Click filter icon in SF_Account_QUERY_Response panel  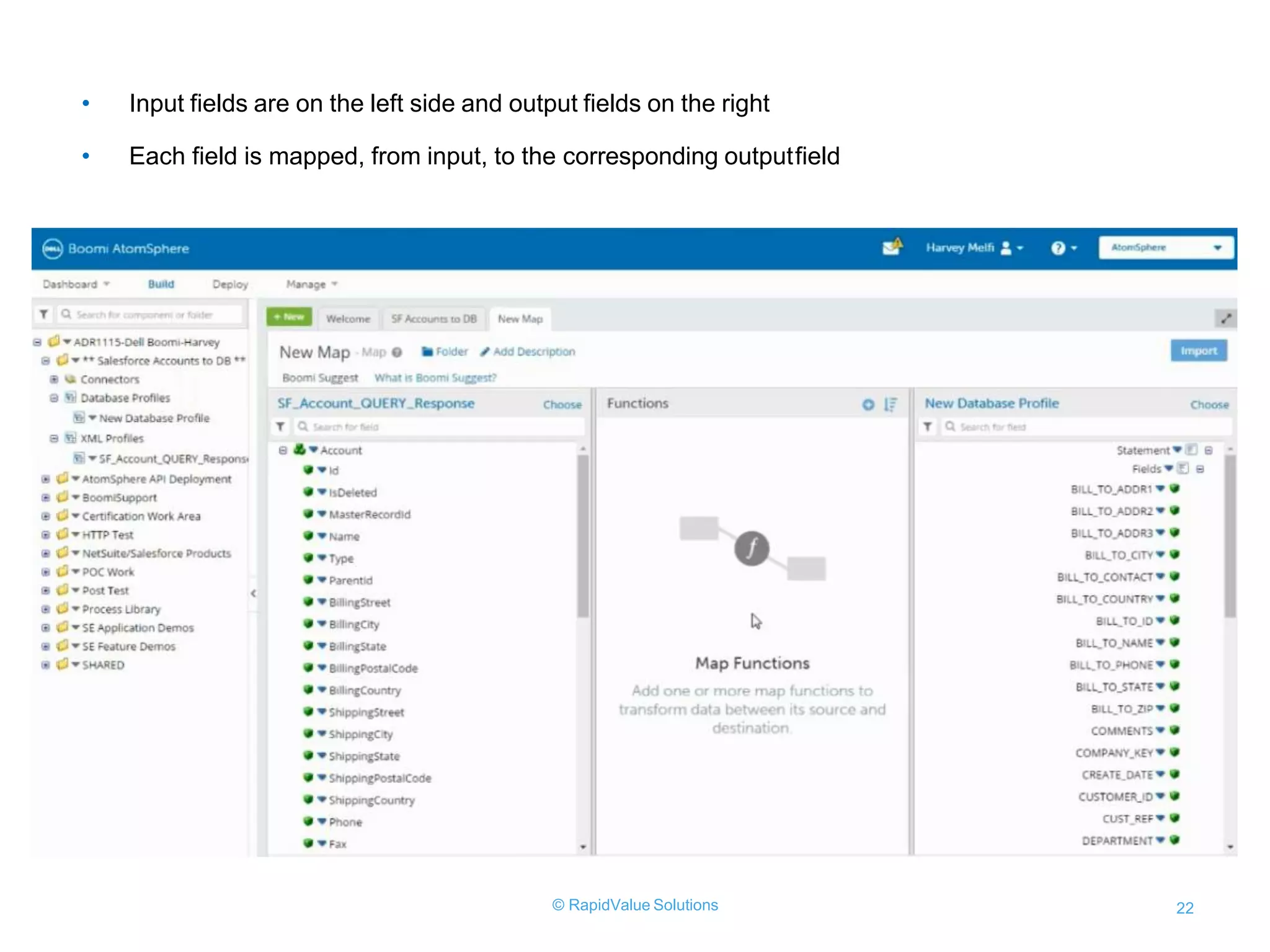point(281,427)
